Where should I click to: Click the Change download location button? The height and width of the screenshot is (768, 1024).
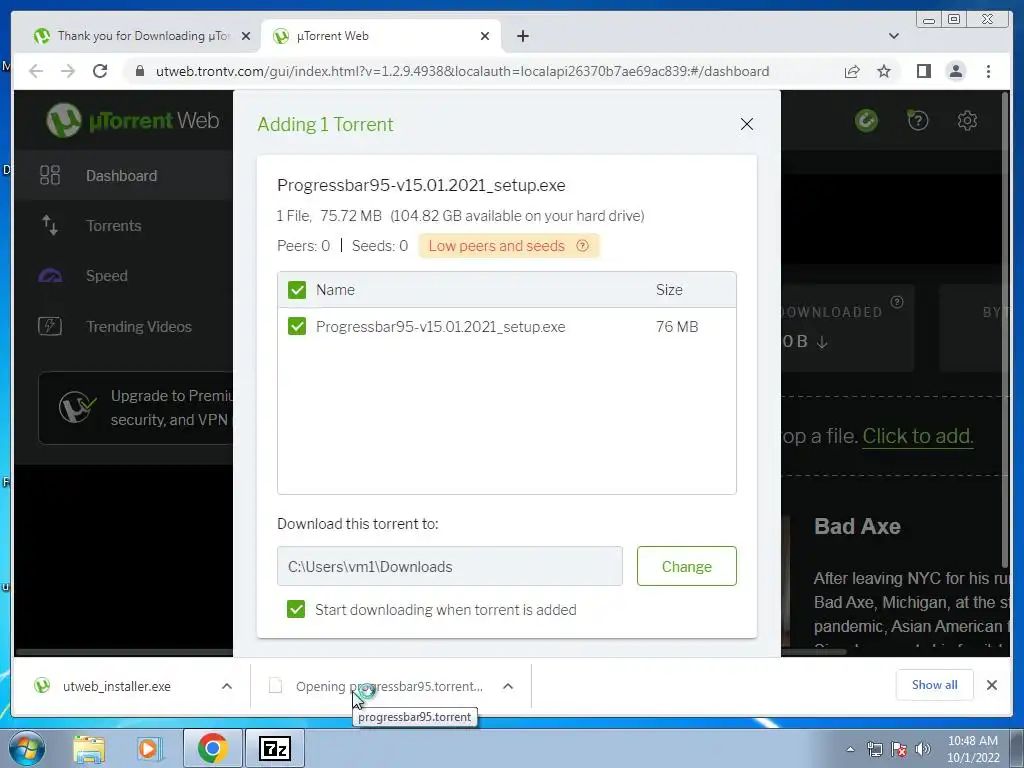(686, 566)
